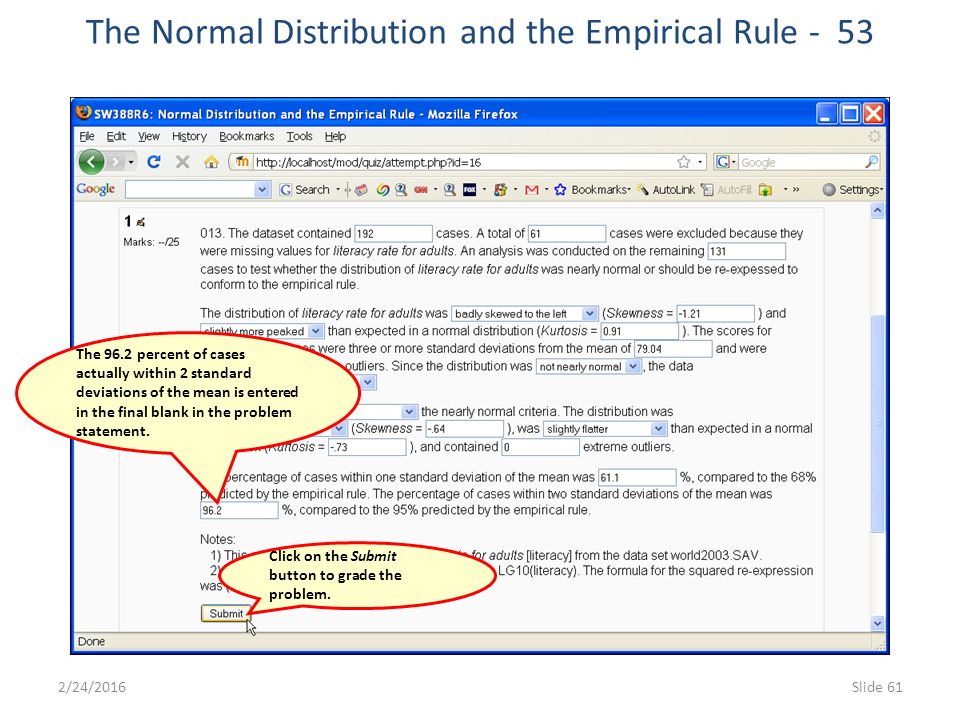This screenshot has height=720, width=960.
Task: Click the vertical scrollbar thumb
Action: pos(877,422)
